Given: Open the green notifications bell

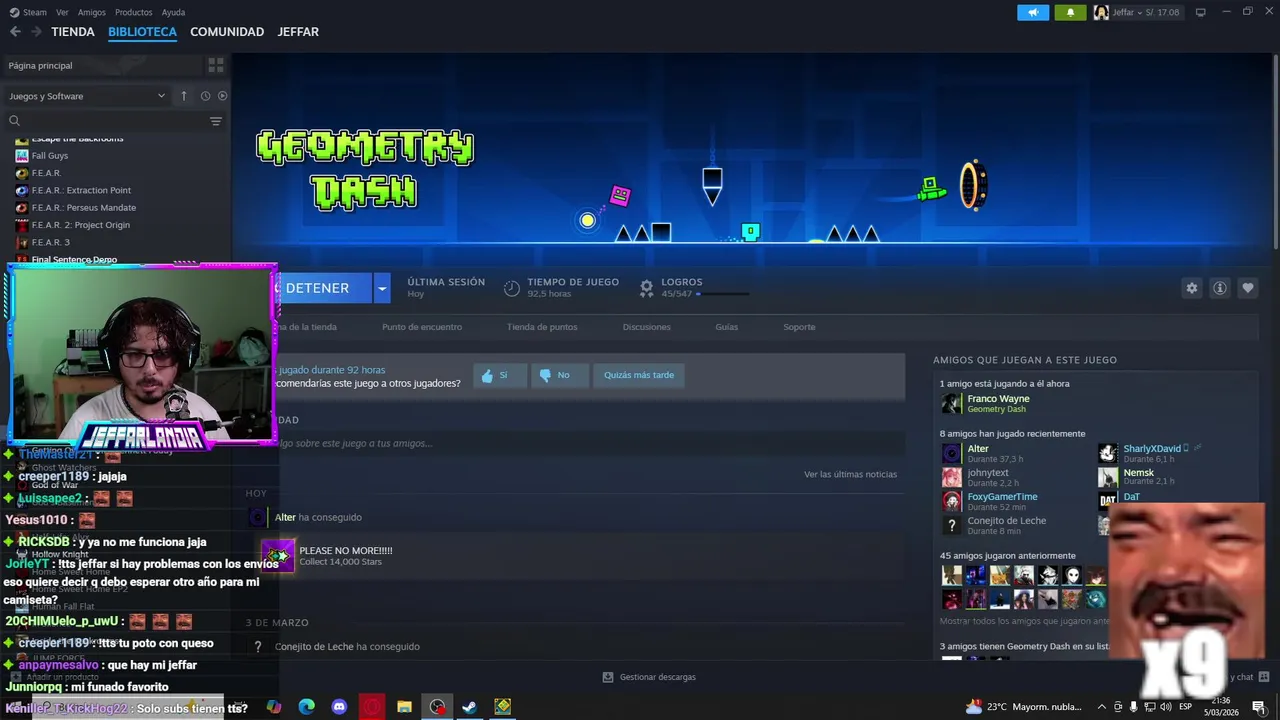Looking at the screenshot, I should 1070,12.
